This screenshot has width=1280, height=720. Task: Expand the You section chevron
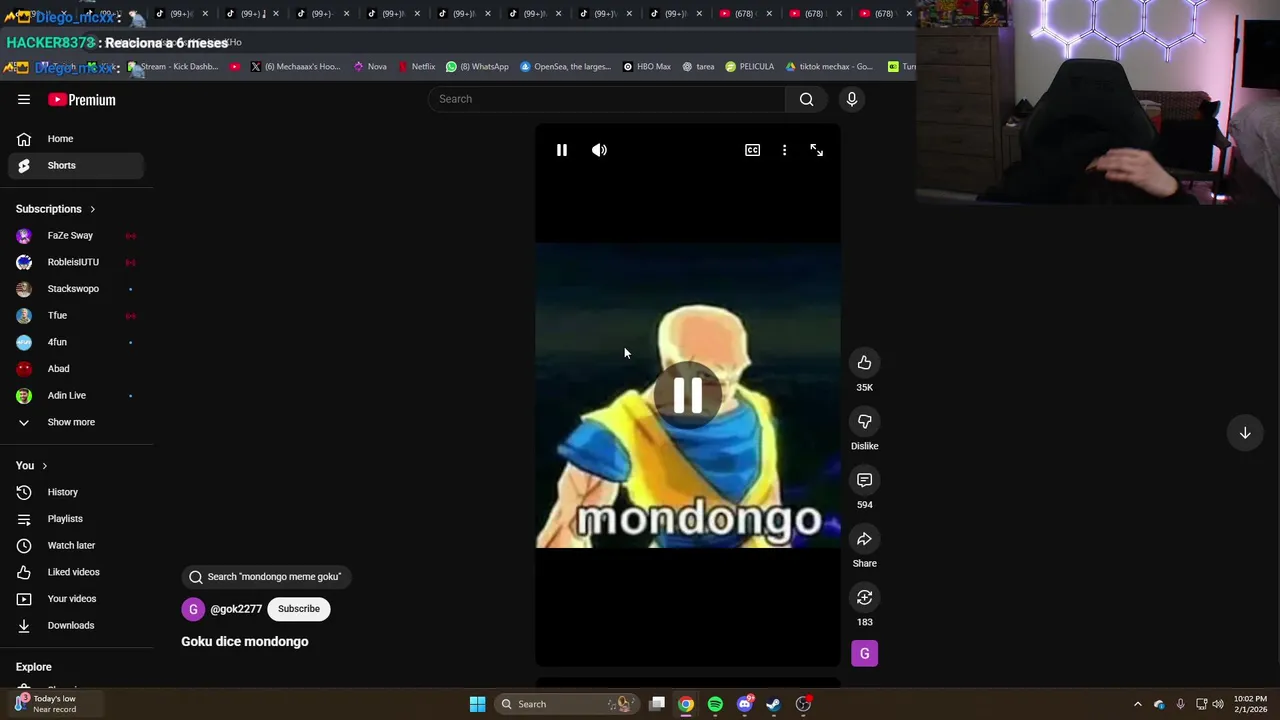[x=44, y=466]
